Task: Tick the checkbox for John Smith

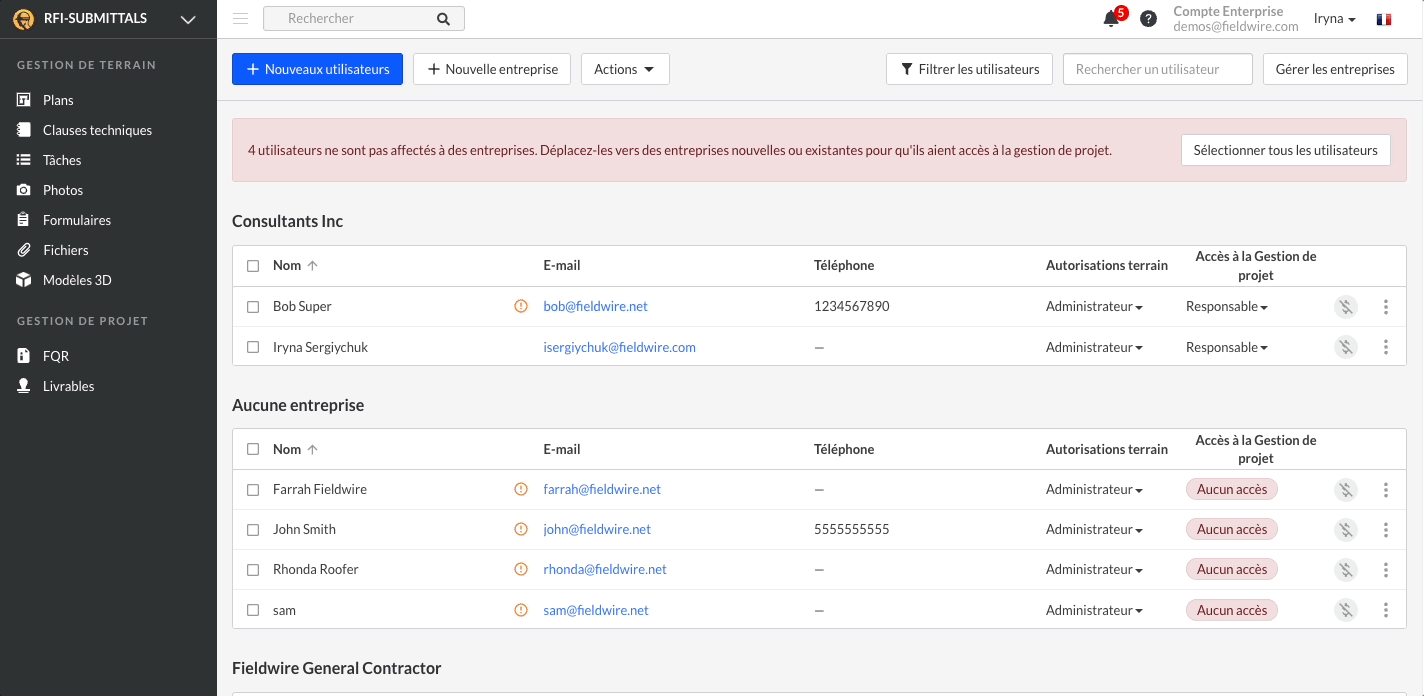Action: pos(253,530)
